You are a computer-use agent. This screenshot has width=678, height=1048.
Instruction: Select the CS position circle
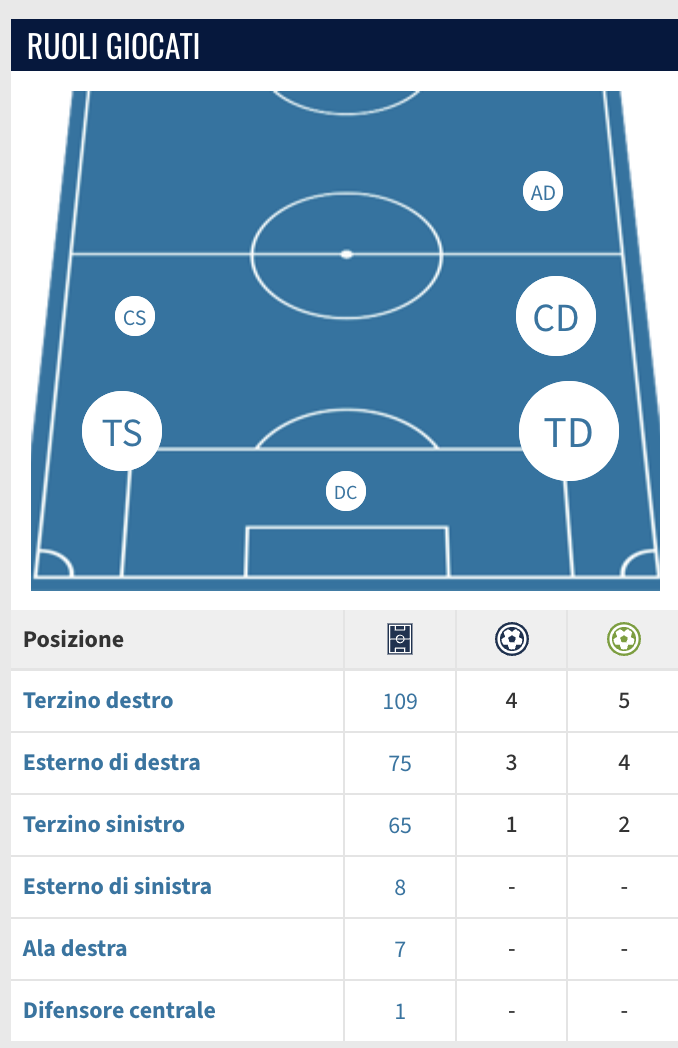134,317
